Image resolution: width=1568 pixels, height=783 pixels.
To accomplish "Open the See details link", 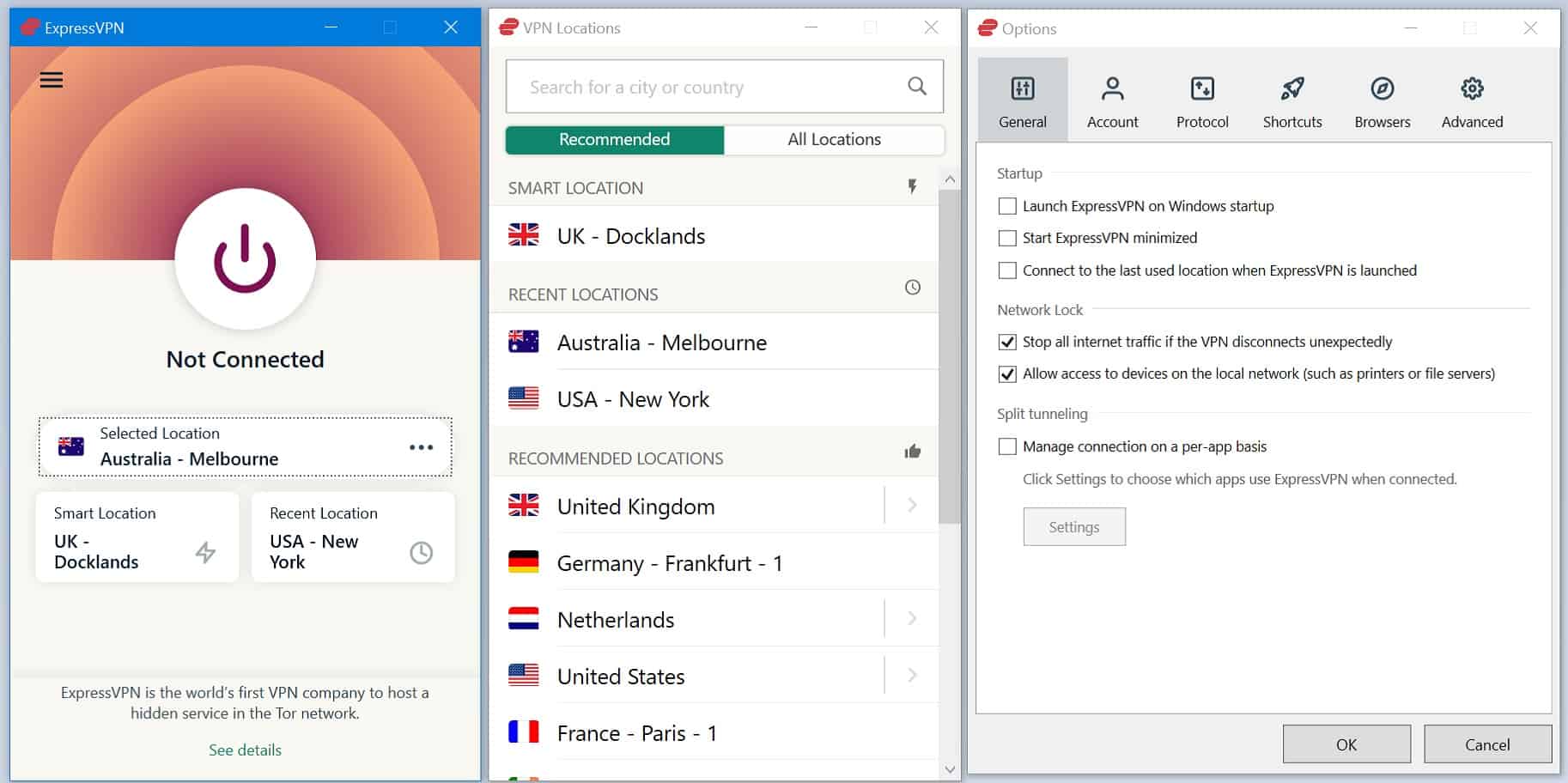I will 245,750.
